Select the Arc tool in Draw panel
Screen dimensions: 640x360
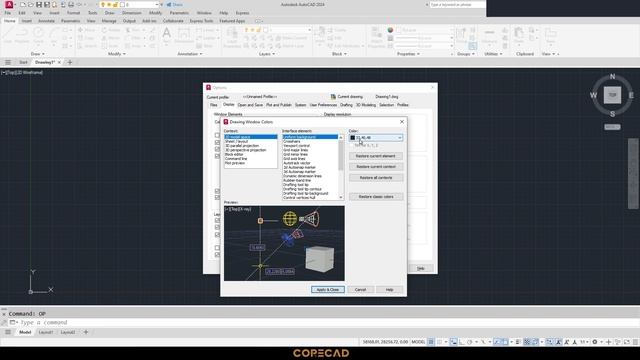[x=53, y=35]
